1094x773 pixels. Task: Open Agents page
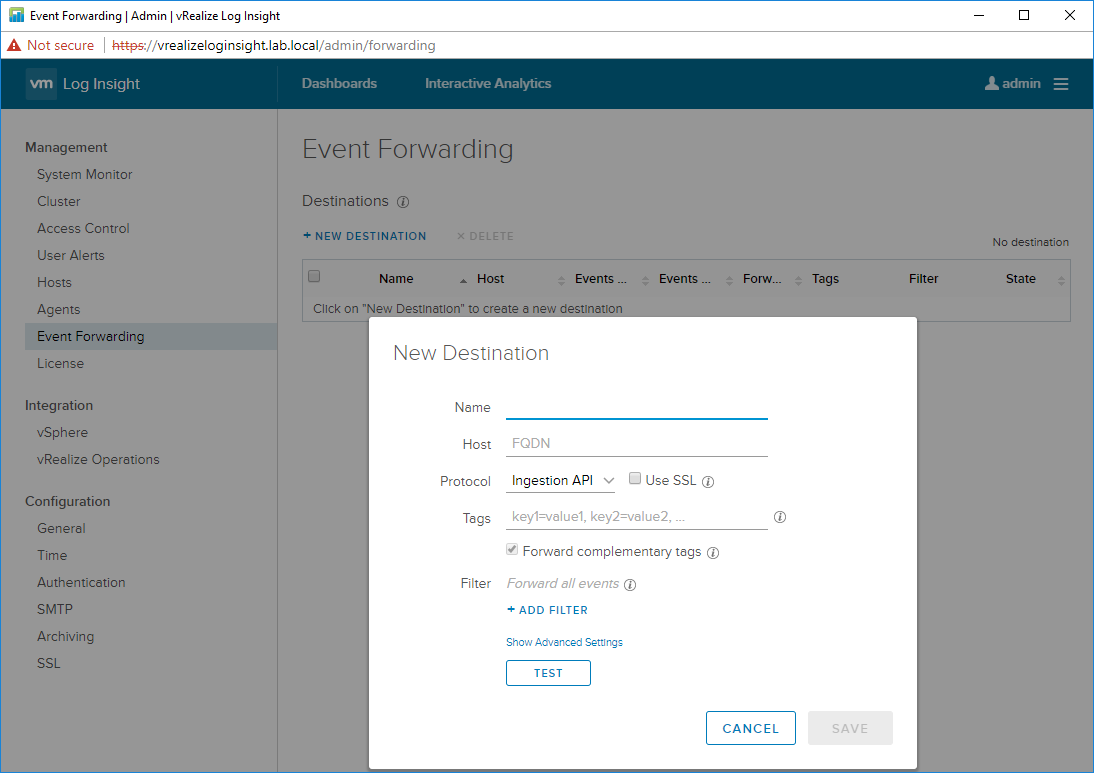coord(59,310)
